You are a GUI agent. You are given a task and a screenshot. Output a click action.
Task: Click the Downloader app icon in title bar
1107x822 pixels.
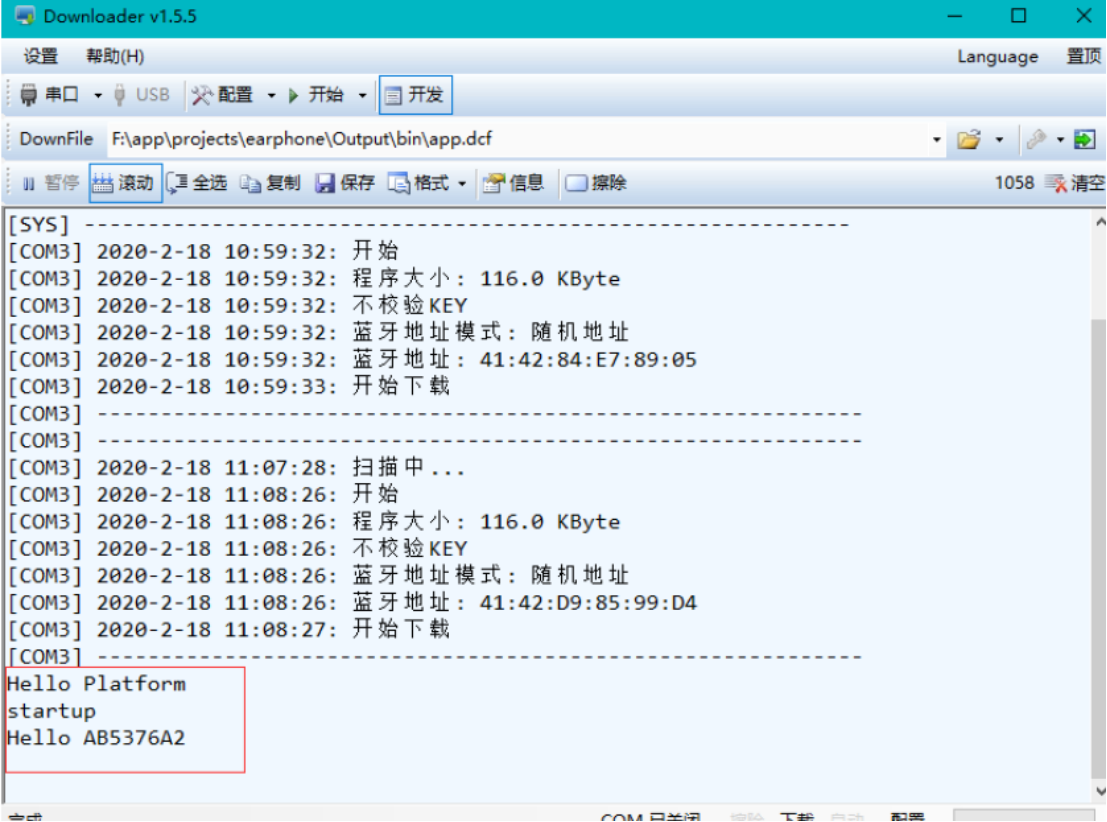click(25, 16)
